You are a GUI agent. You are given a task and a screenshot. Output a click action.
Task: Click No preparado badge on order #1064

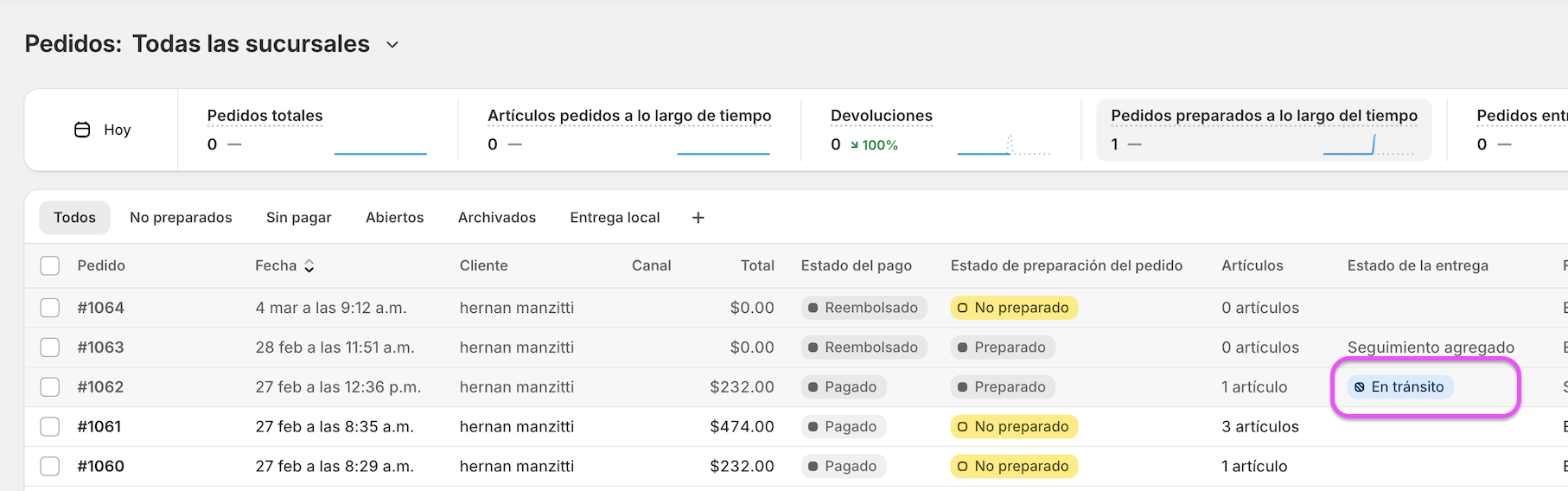pos(1014,308)
